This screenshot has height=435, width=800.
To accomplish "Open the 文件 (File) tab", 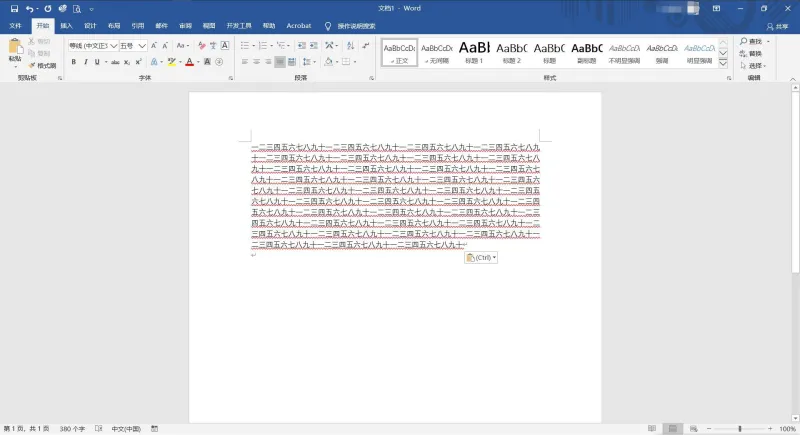I will point(15,26).
